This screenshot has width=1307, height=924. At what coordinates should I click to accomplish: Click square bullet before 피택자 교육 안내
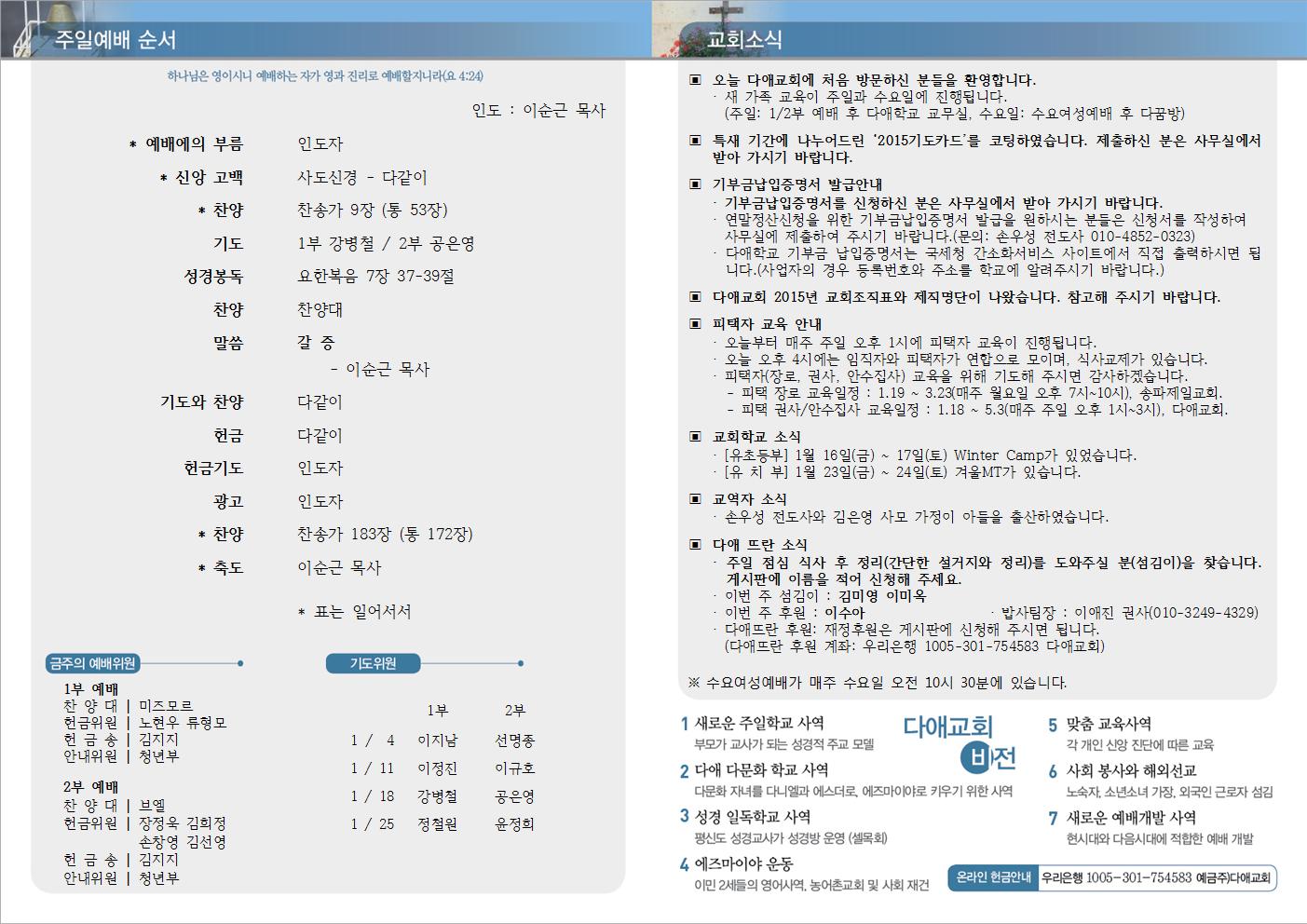[x=694, y=324]
